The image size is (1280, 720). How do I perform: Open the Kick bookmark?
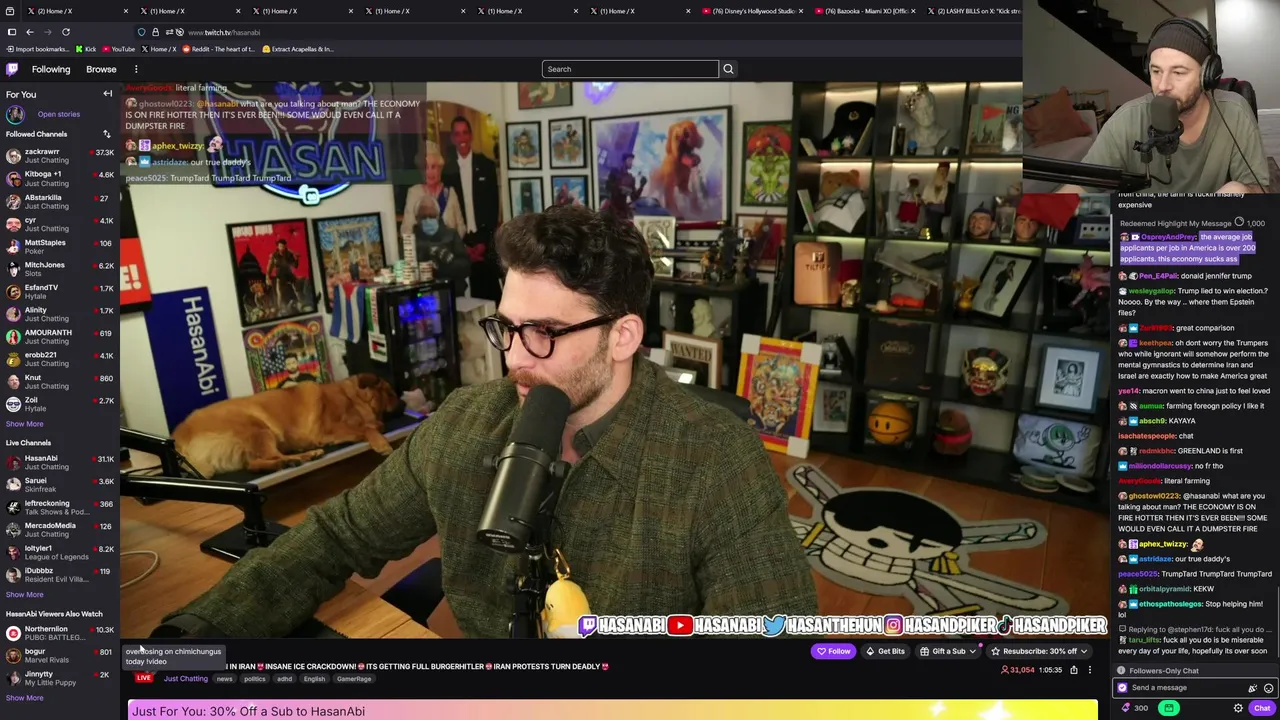pyautogui.click(x=86, y=49)
